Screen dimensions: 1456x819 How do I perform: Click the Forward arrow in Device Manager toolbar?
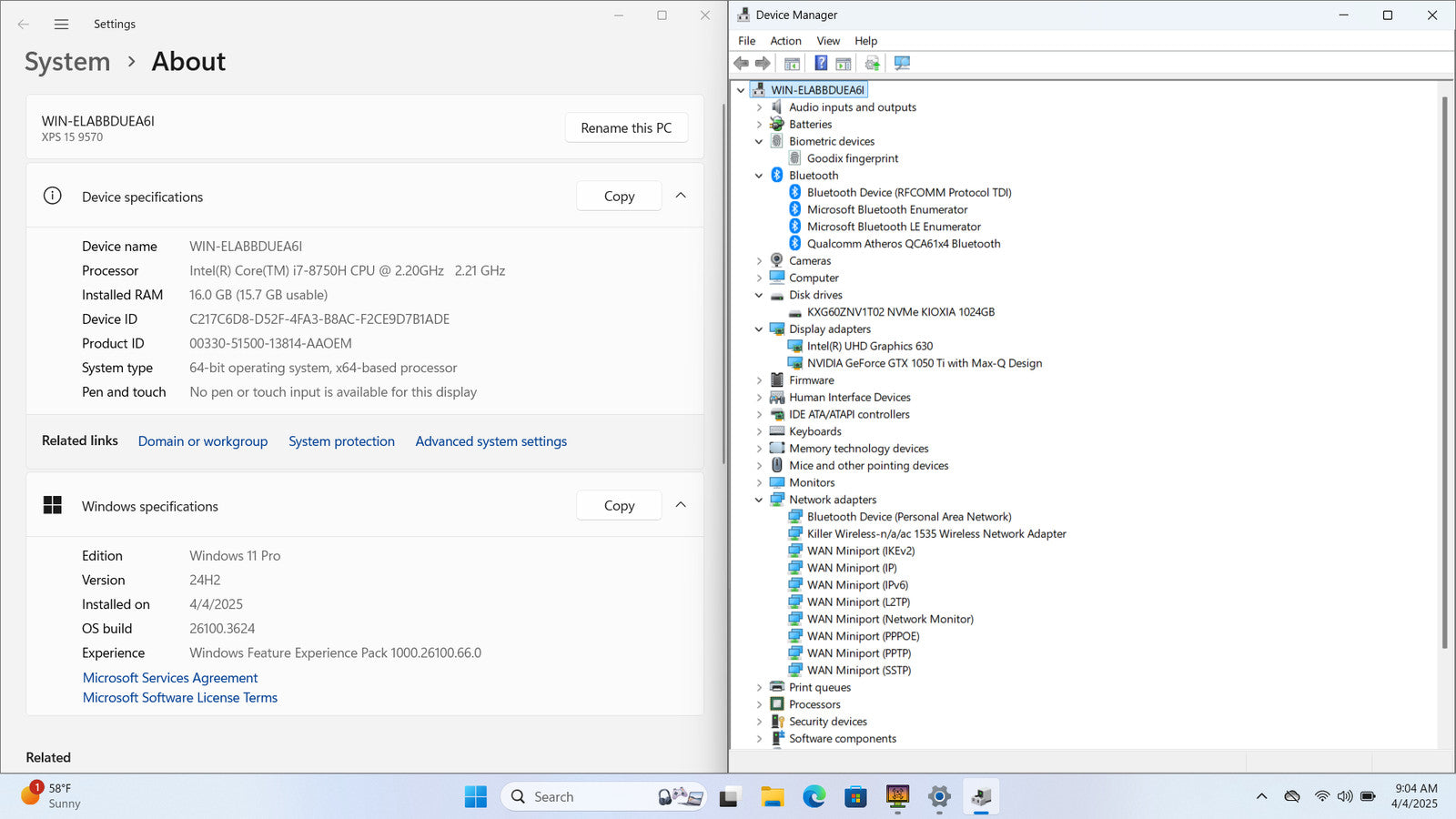click(763, 63)
